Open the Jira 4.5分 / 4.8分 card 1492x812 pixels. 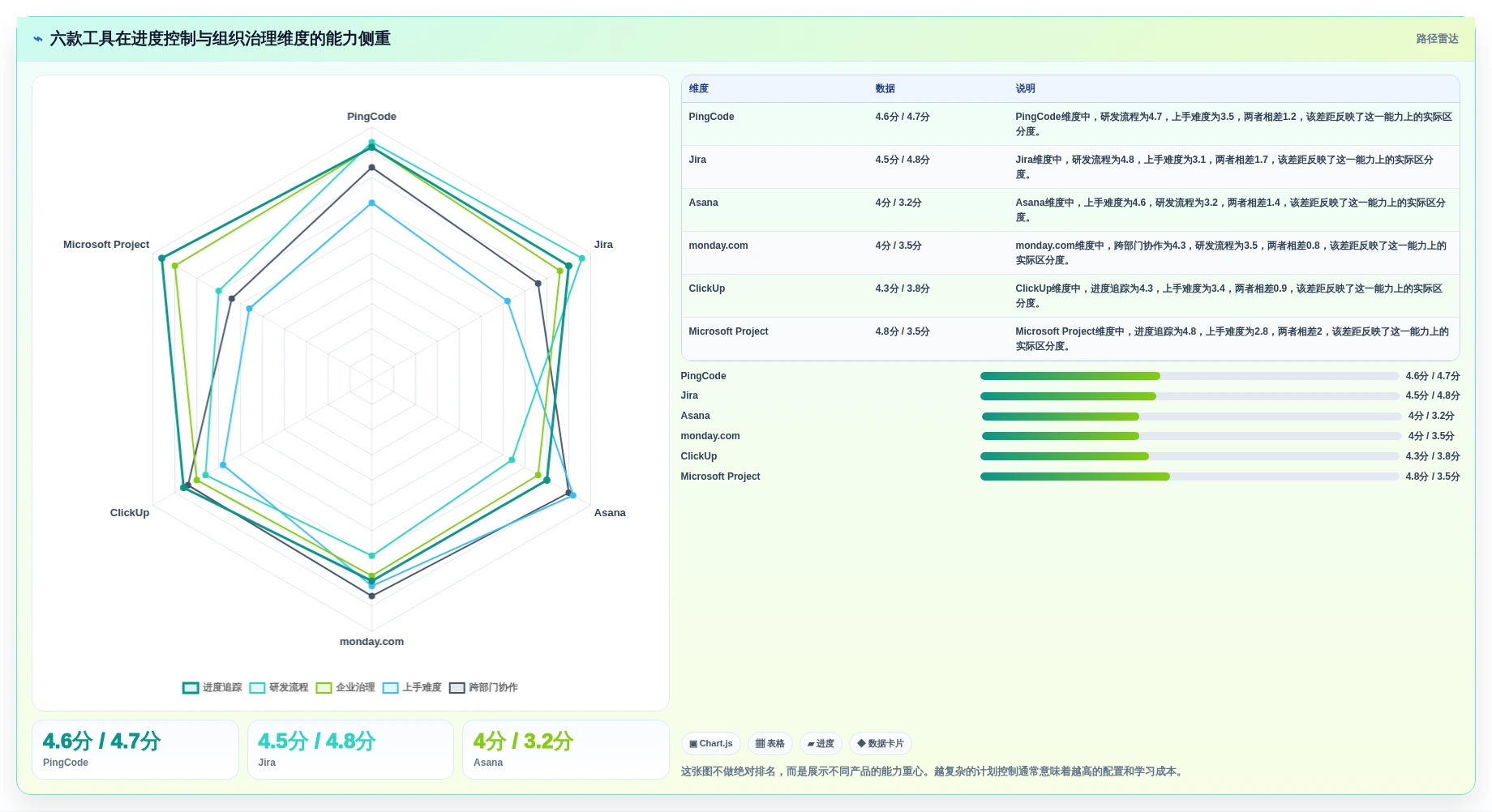point(350,750)
